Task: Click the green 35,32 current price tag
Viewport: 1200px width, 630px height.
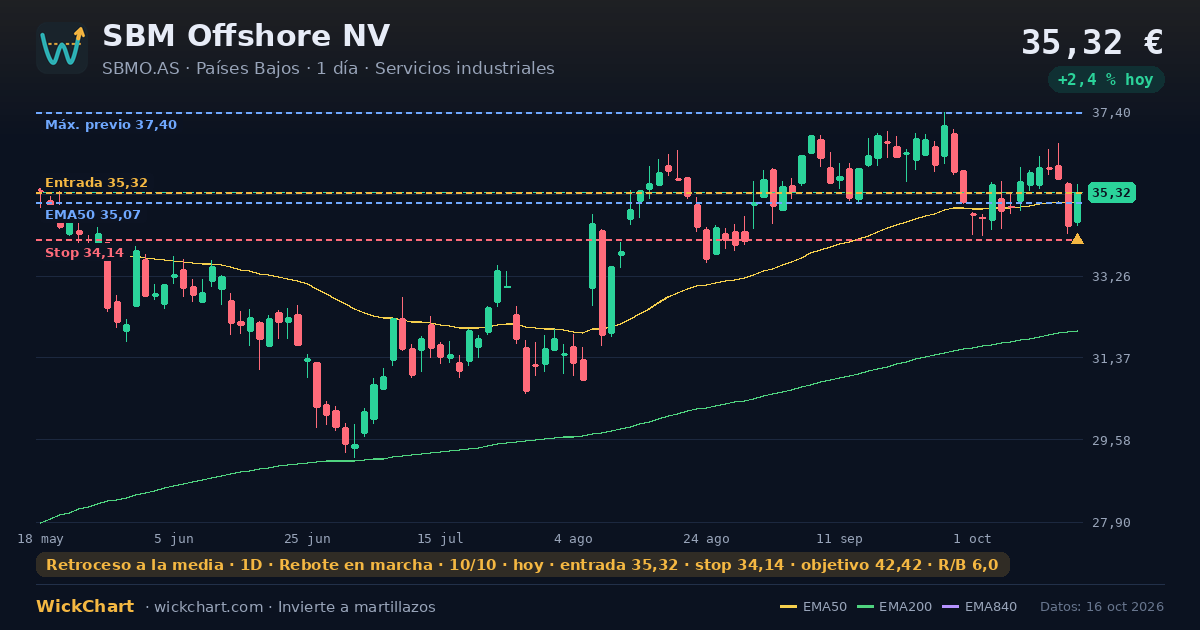Action: (1111, 193)
